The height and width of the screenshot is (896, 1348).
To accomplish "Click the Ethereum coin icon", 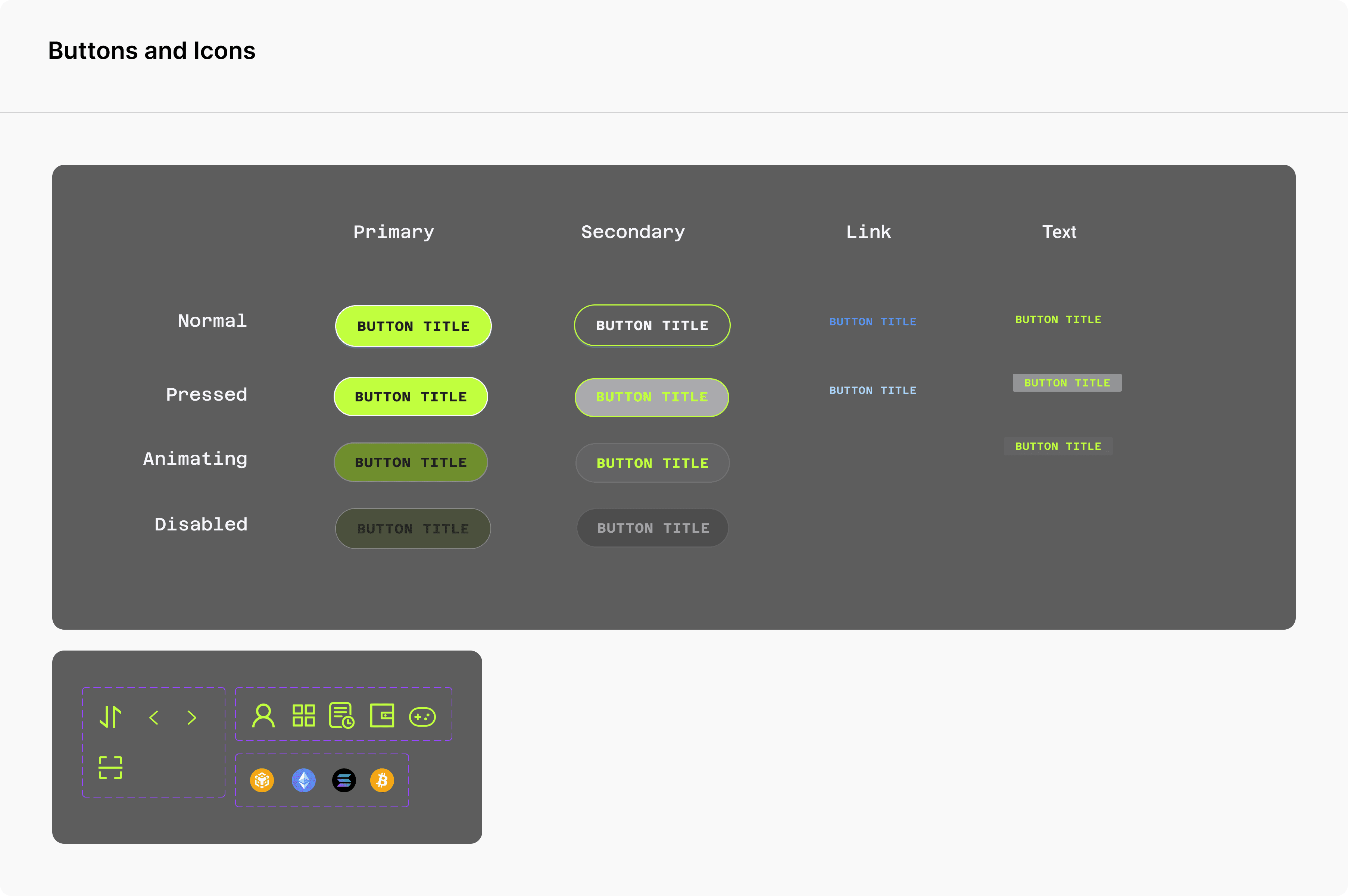I will tap(303, 780).
